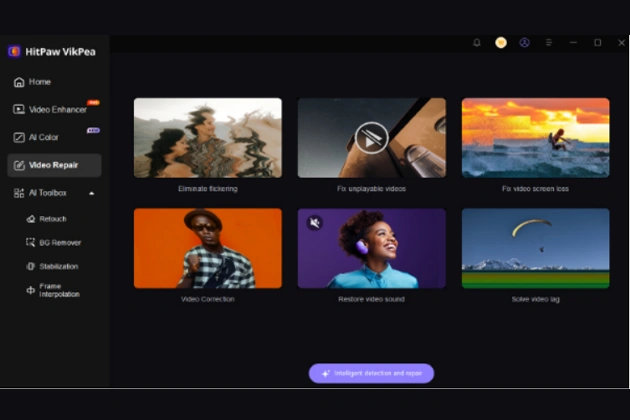Viewport: 630px width, 420px height.
Task: Click the "Fix unplayable videos" caption
Action: pos(371,189)
